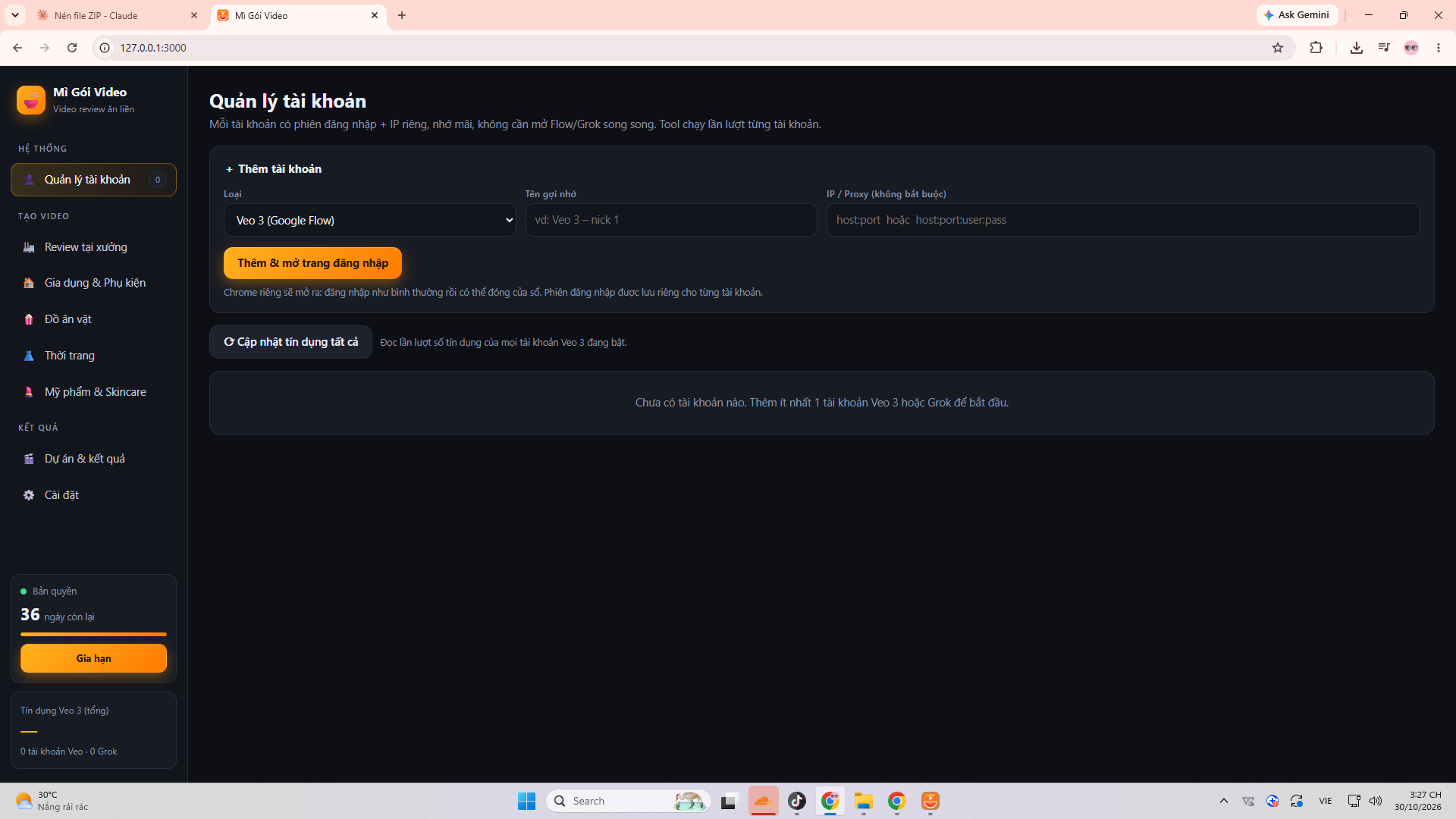This screenshot has width=1456, height=819.
Task: Click the Cài đặt gear icon
Action: pyautogui.click(x=29, y=495)
